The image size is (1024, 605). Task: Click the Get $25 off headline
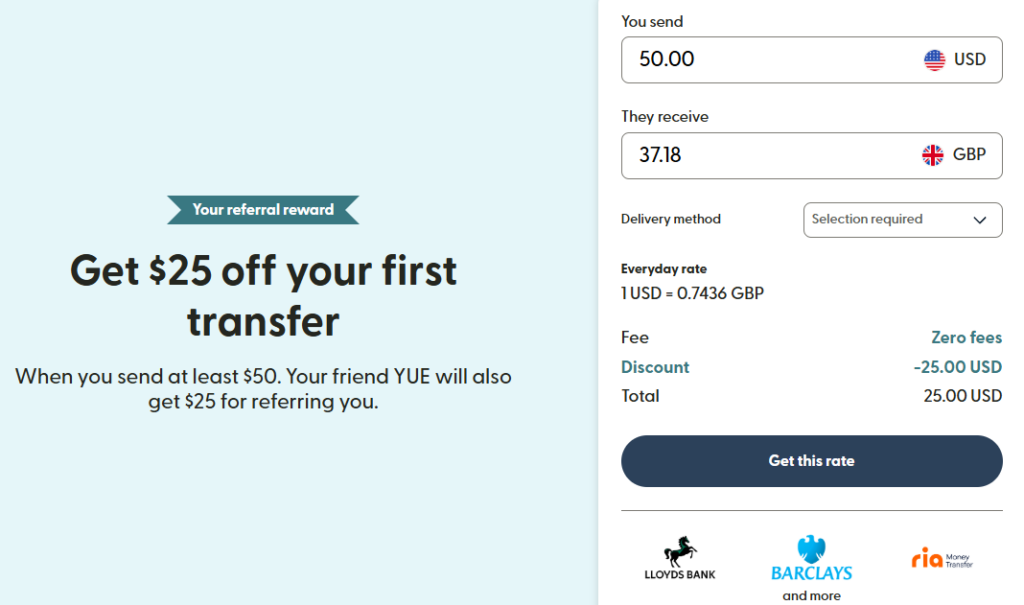coord(263,296)
